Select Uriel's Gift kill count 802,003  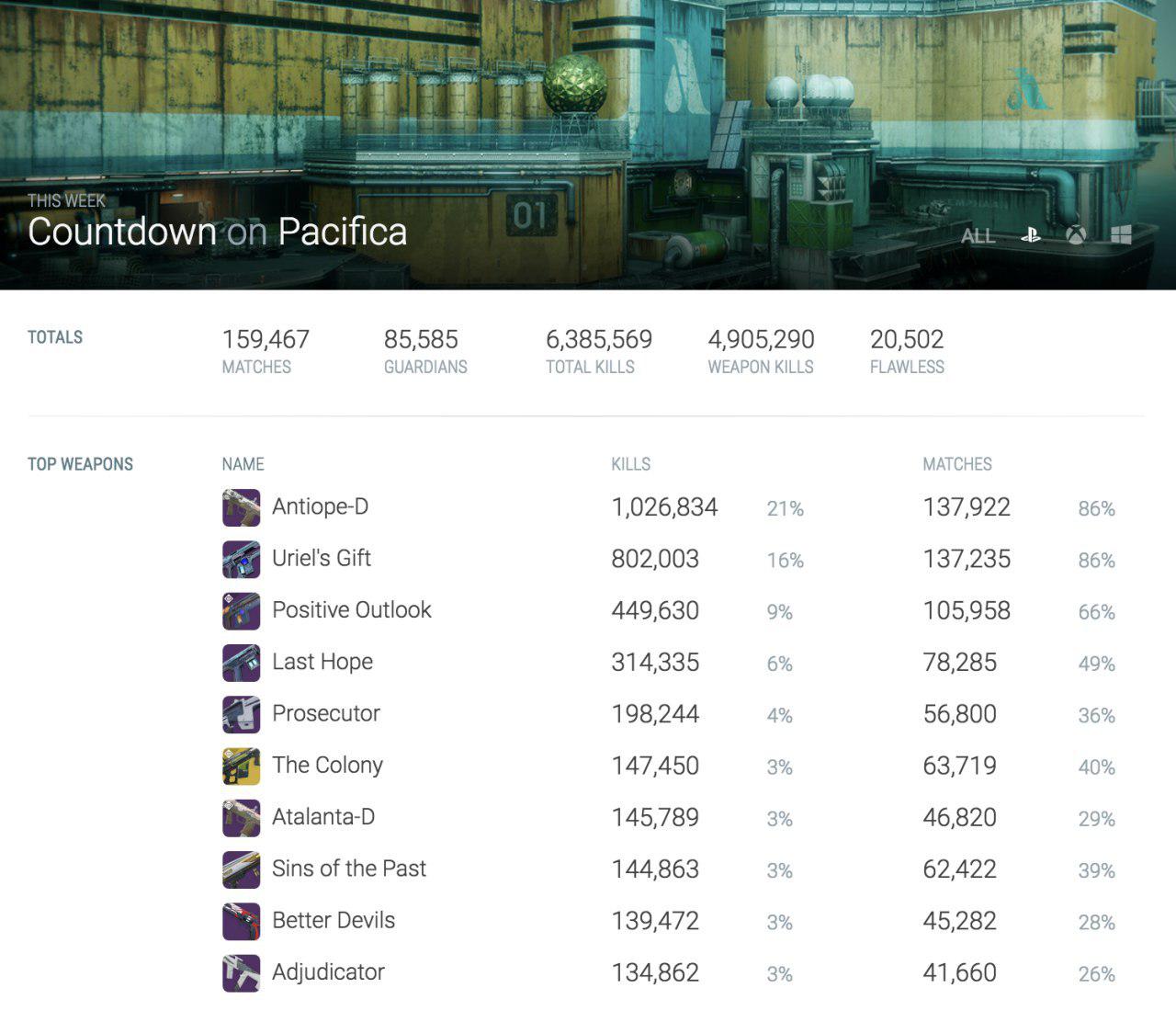click(x=655, y=559)
